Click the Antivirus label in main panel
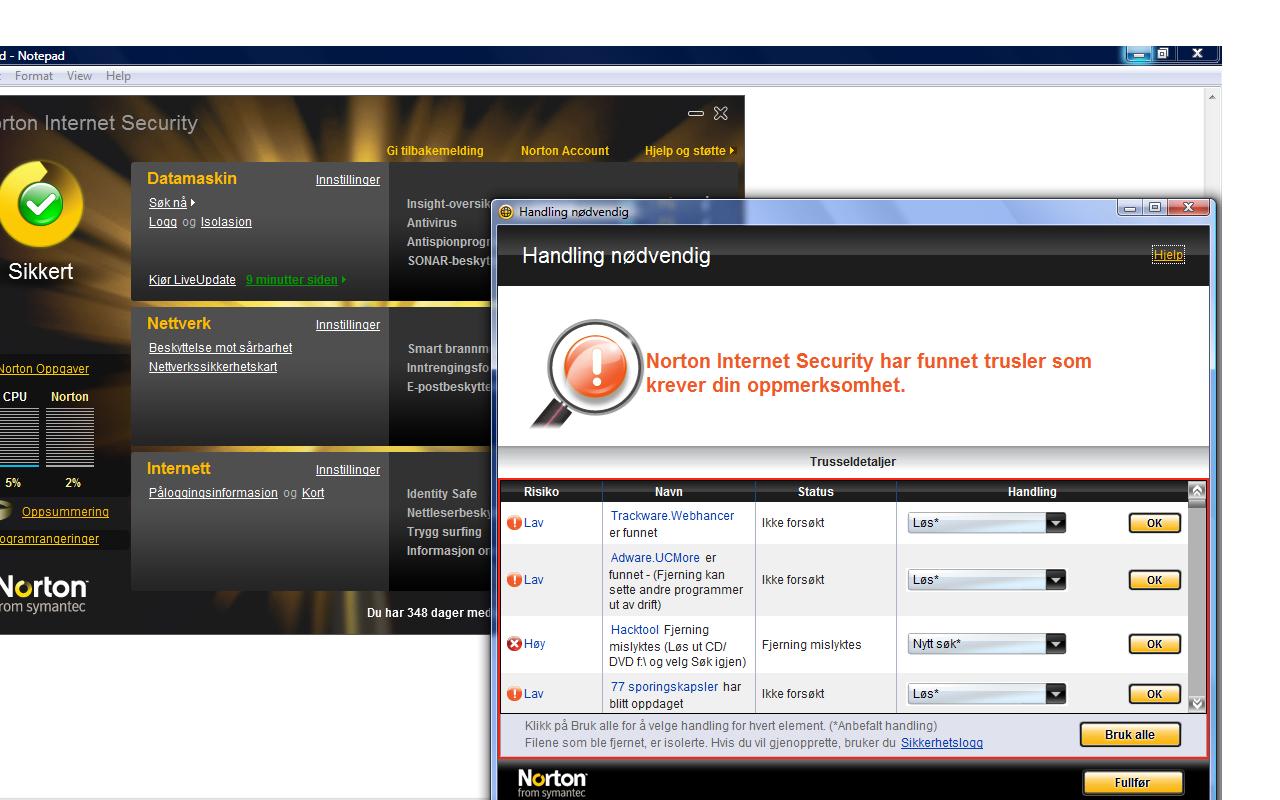 coord(432,223)
